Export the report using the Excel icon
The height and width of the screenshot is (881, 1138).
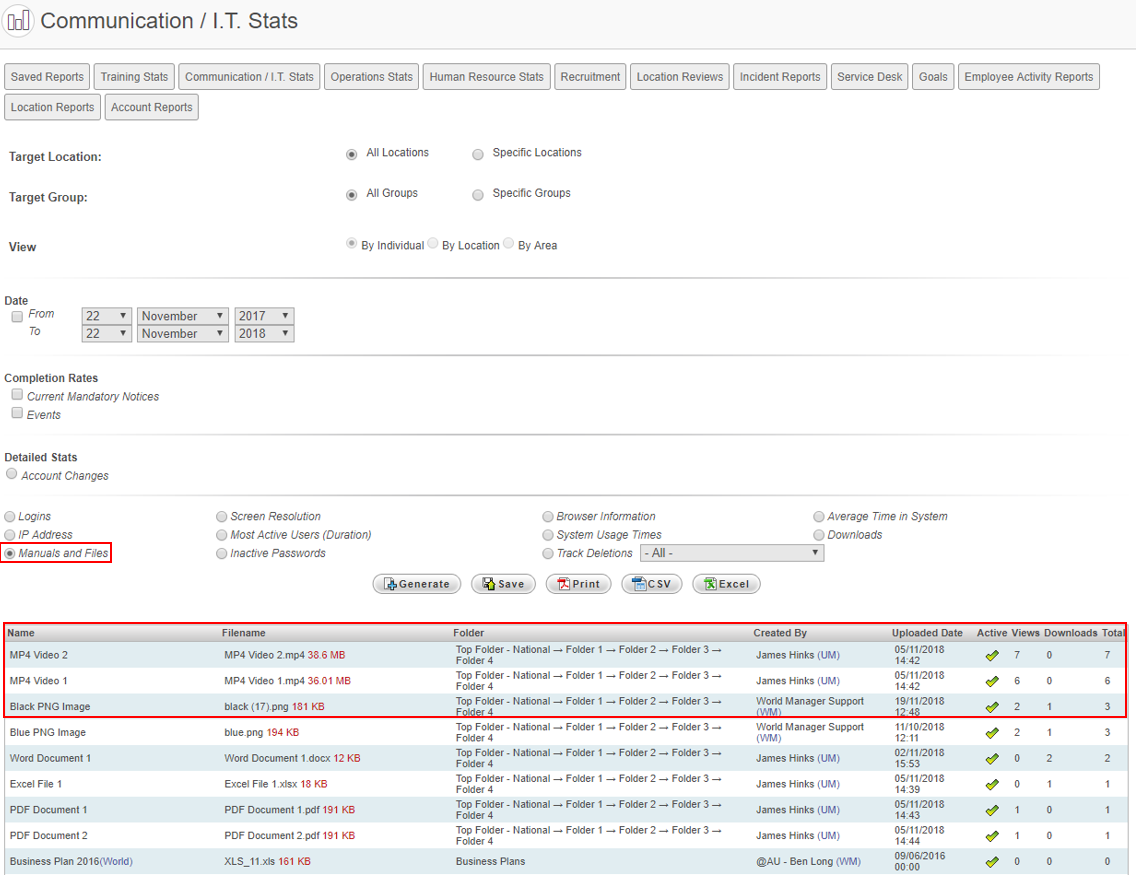(x=709, y=584)
